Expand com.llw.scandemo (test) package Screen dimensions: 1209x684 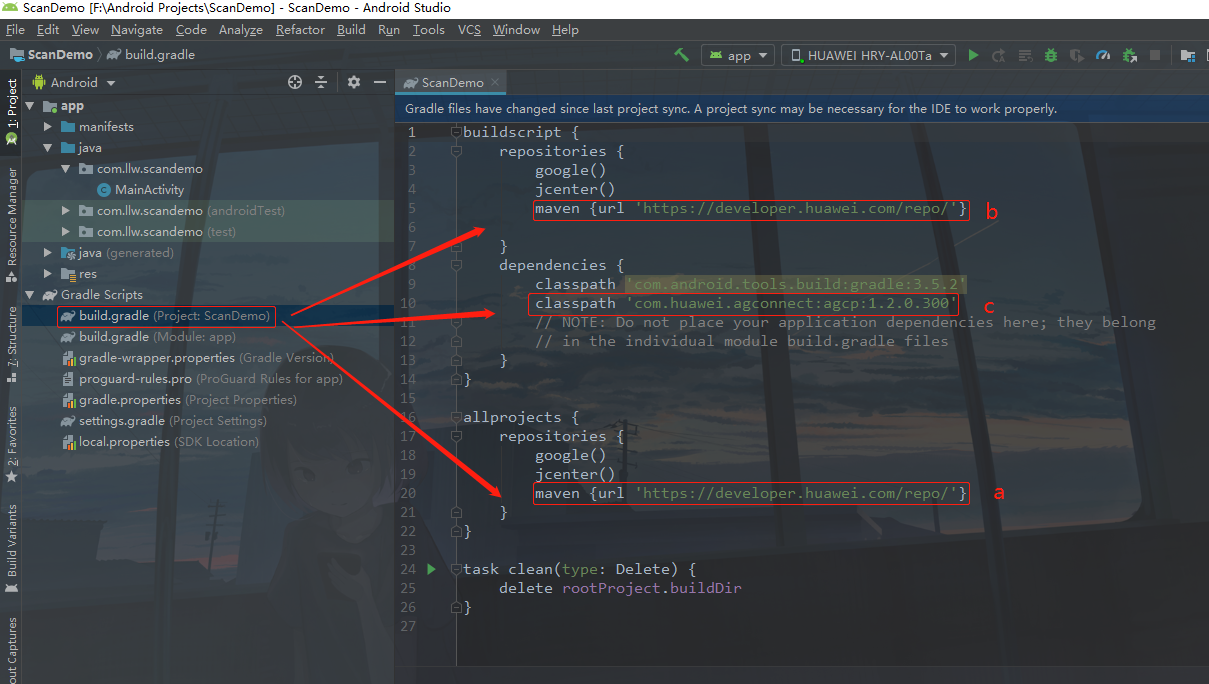click(x=66, y=232)
